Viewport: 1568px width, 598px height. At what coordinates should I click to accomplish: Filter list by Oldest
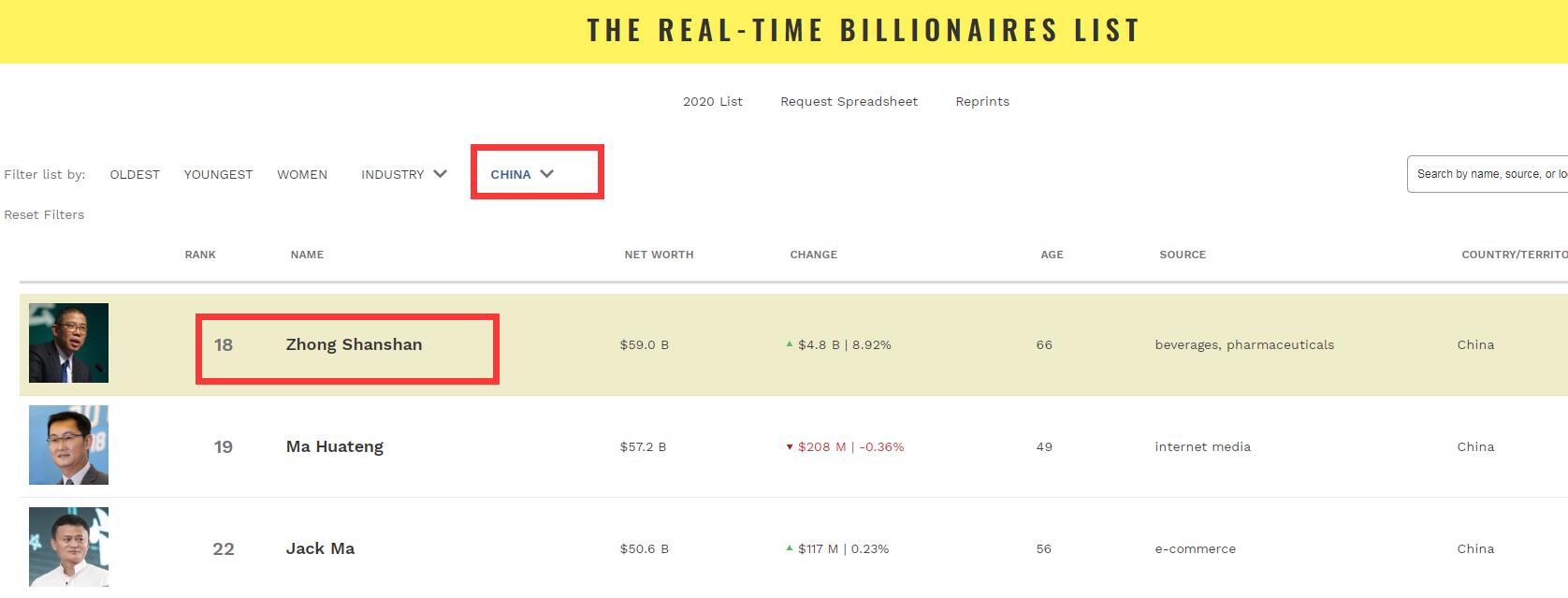[135, 174]
